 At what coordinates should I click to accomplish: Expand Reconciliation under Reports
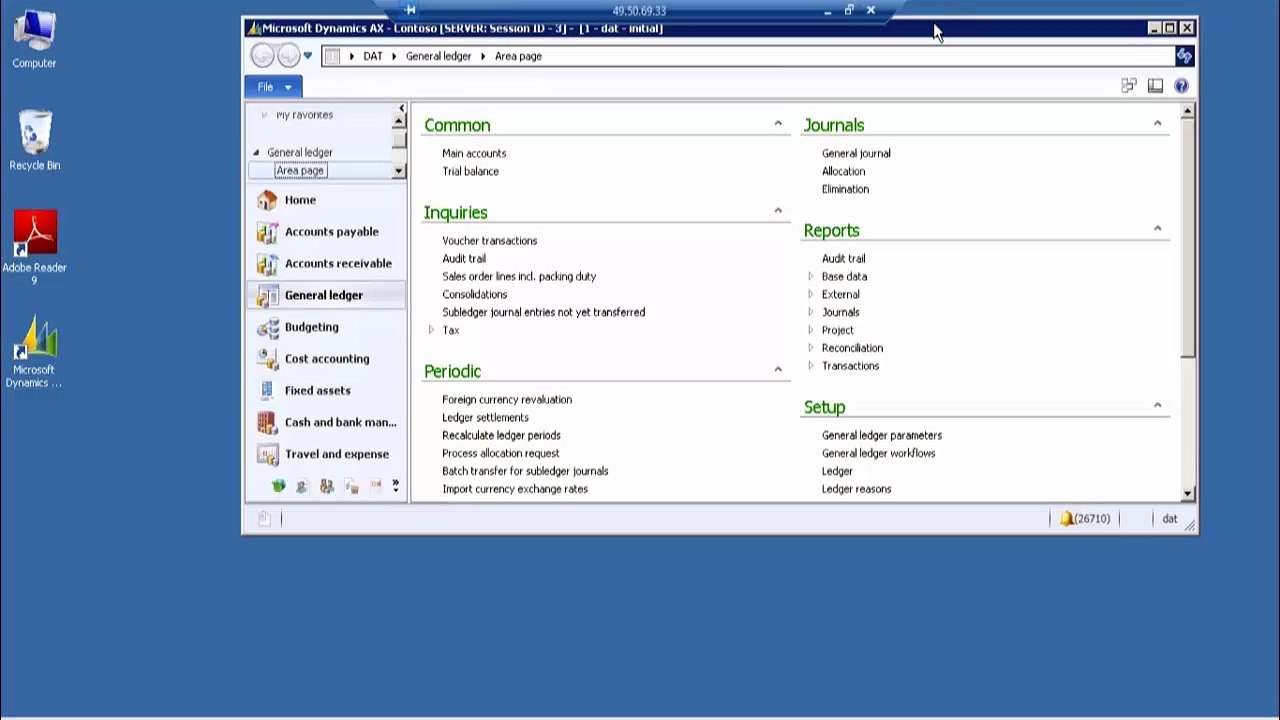point(811,348)
